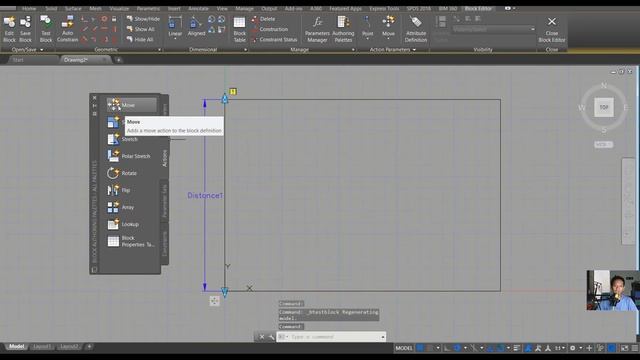Click the Distance1 parameter label

click(205, 196)
